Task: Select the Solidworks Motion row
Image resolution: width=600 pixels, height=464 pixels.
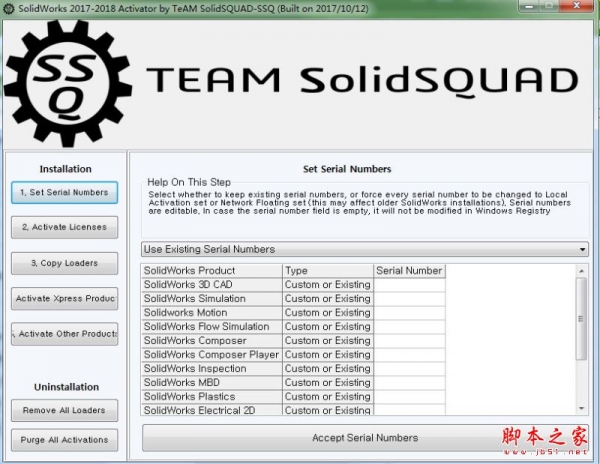Action: (293, 313)
